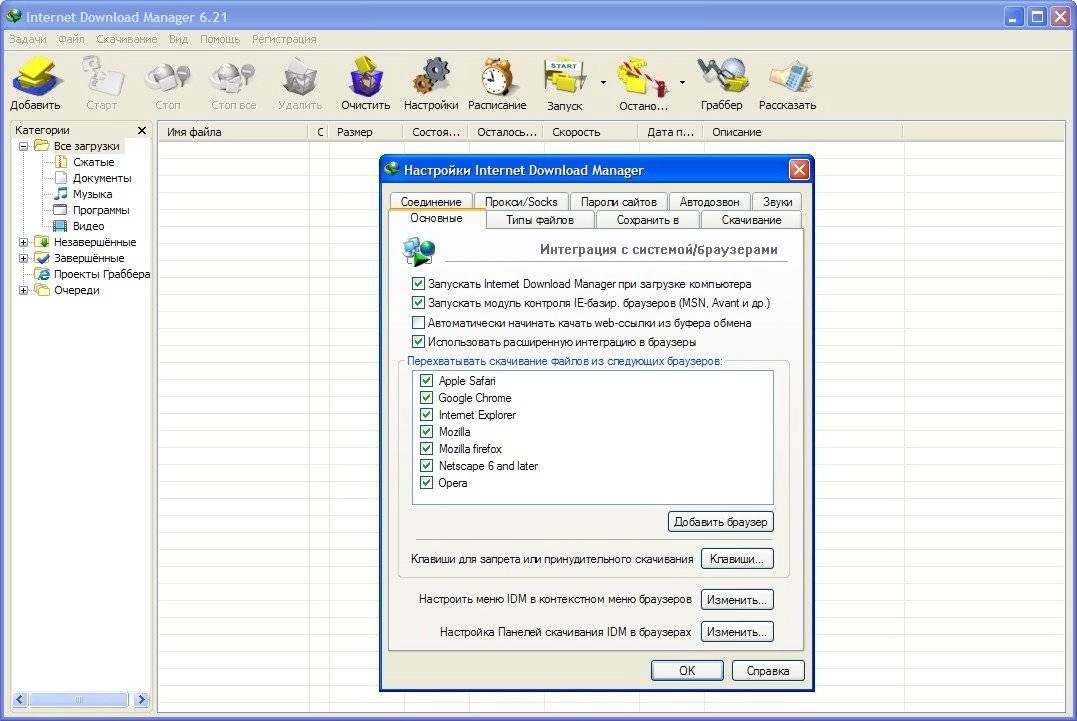Close the Категории panel with the X
Viewport: 1077px width, 721px height.
click(x=141, y=130)
